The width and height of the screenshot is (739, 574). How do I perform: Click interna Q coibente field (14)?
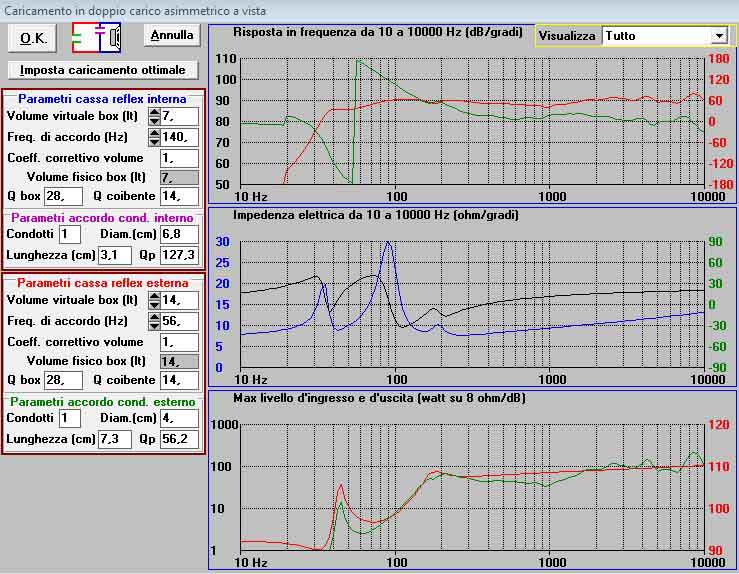click(x=180, y=196)
